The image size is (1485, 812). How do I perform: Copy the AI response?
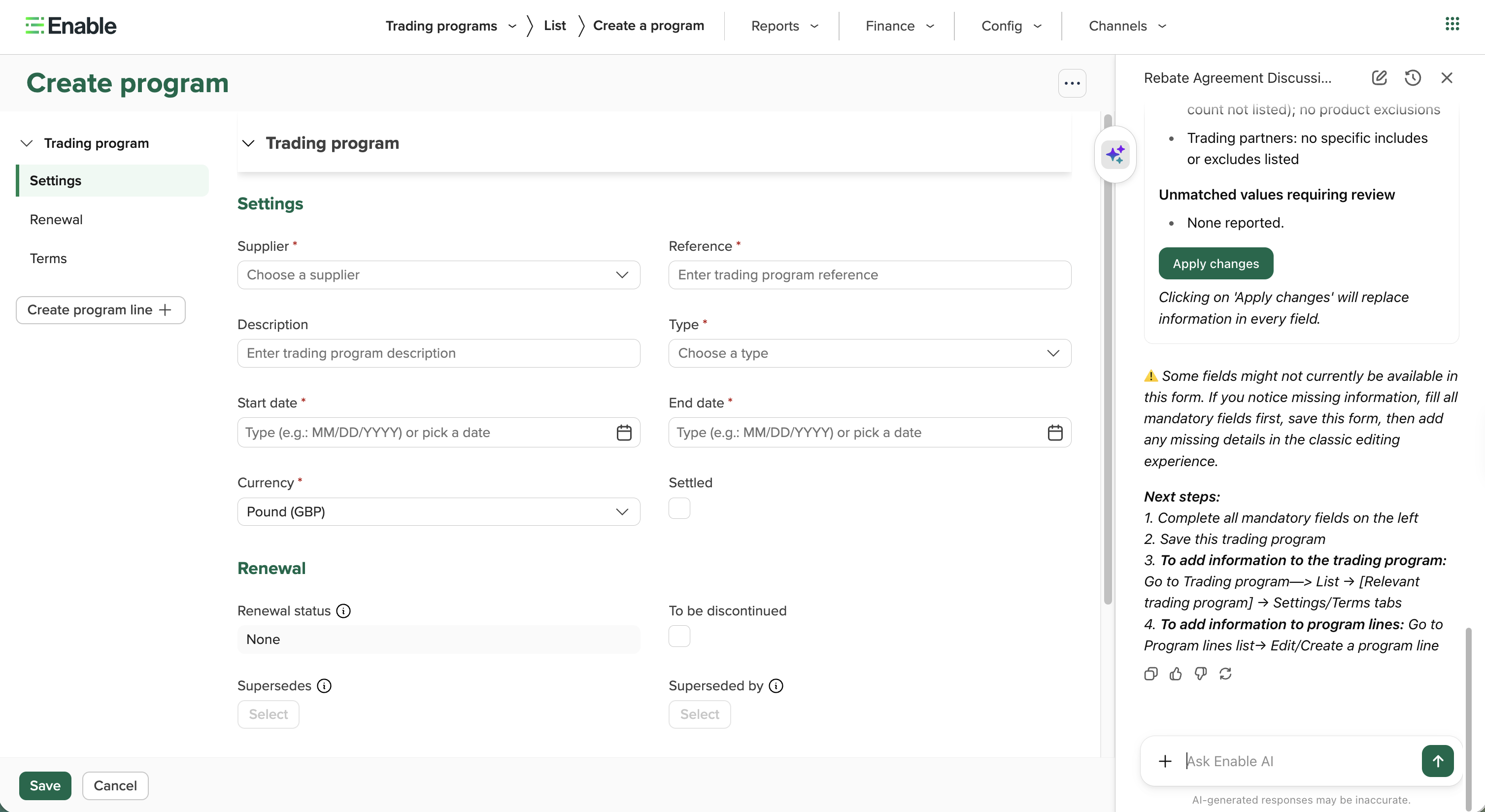(x=1150, y=674)
